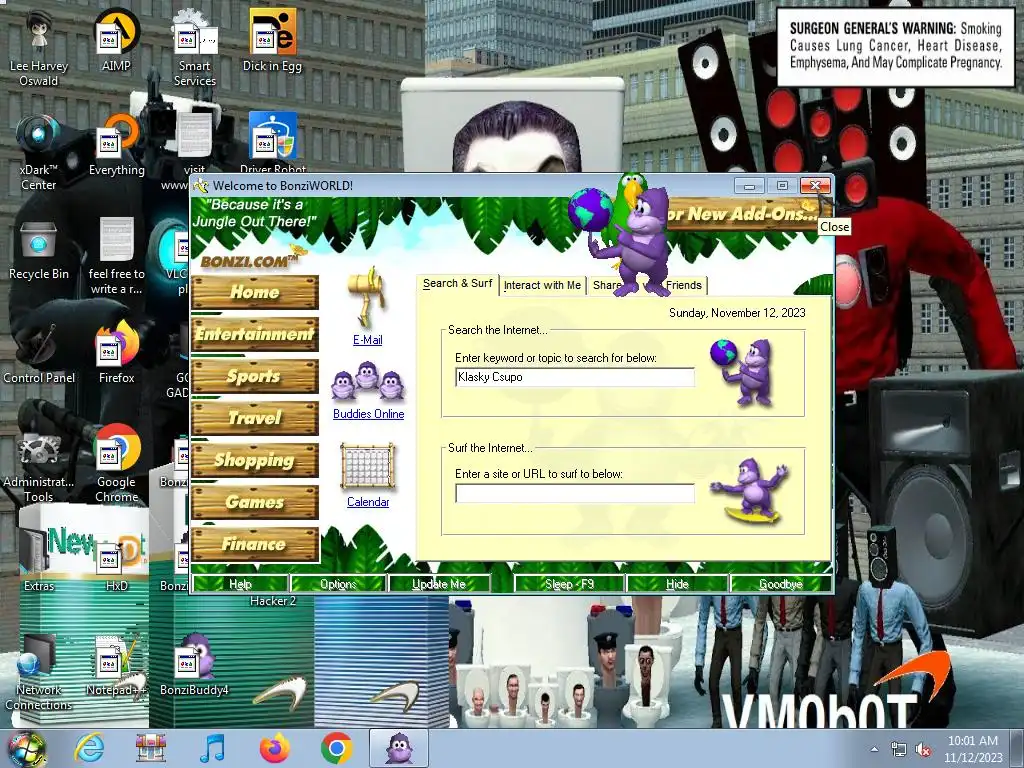The width and height of the screenshot is (1024, 768).
Task: Open Firefox from the taskbar
Action: point(274,748)
